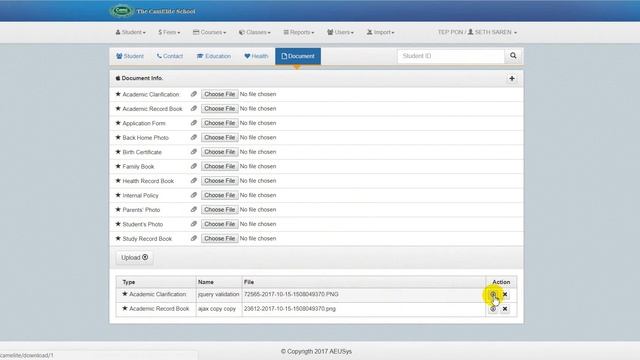Click paperclip icon for Student's Photo
The image size is (640, 360).
click(193, 224)
